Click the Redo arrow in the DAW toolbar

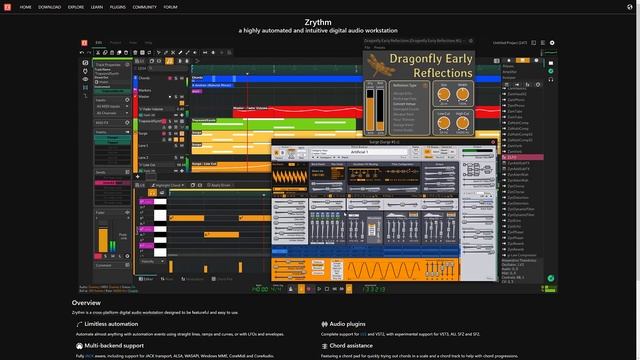[89, 53]
